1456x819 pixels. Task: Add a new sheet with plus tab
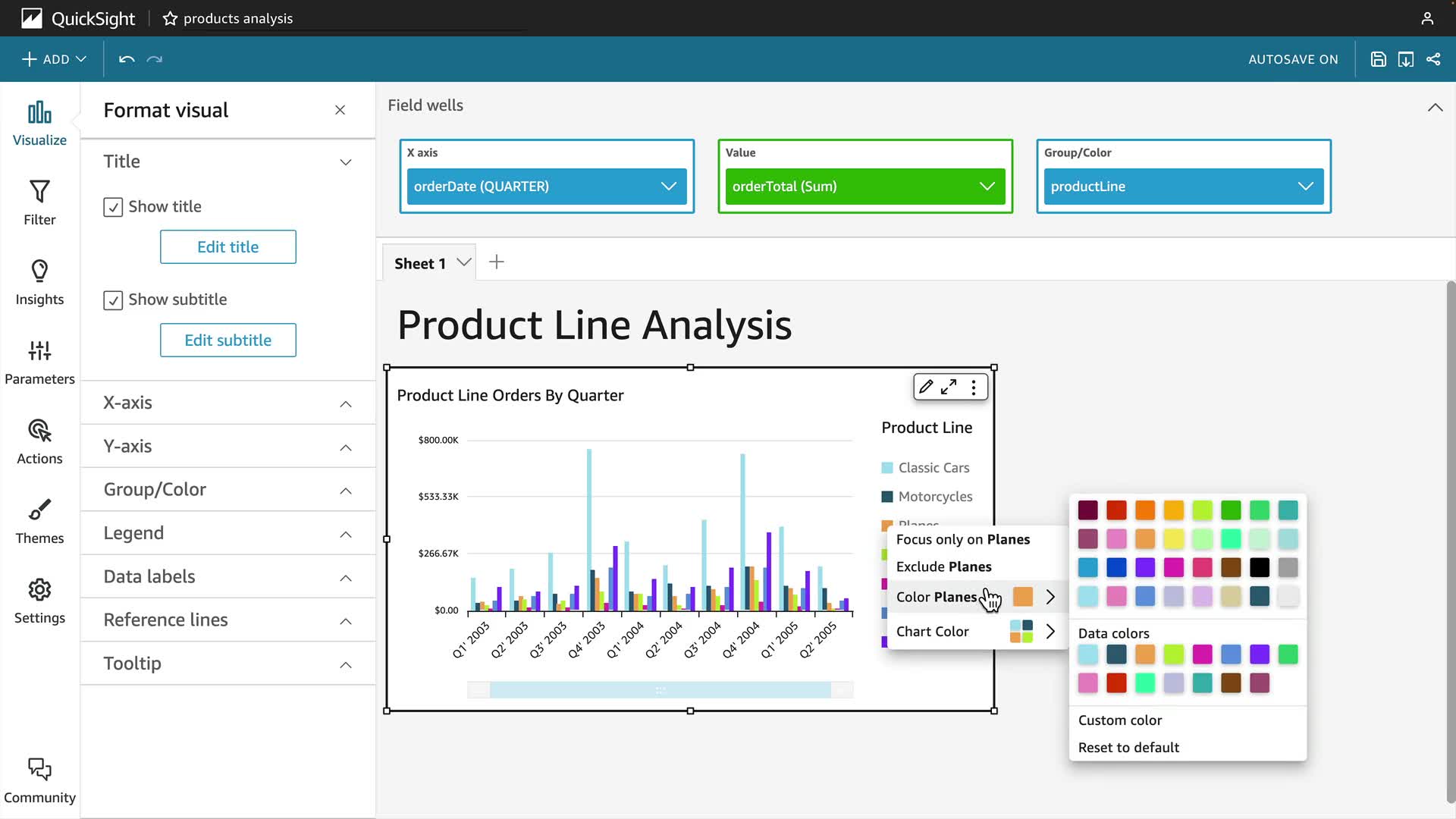[x=497, y=262]
